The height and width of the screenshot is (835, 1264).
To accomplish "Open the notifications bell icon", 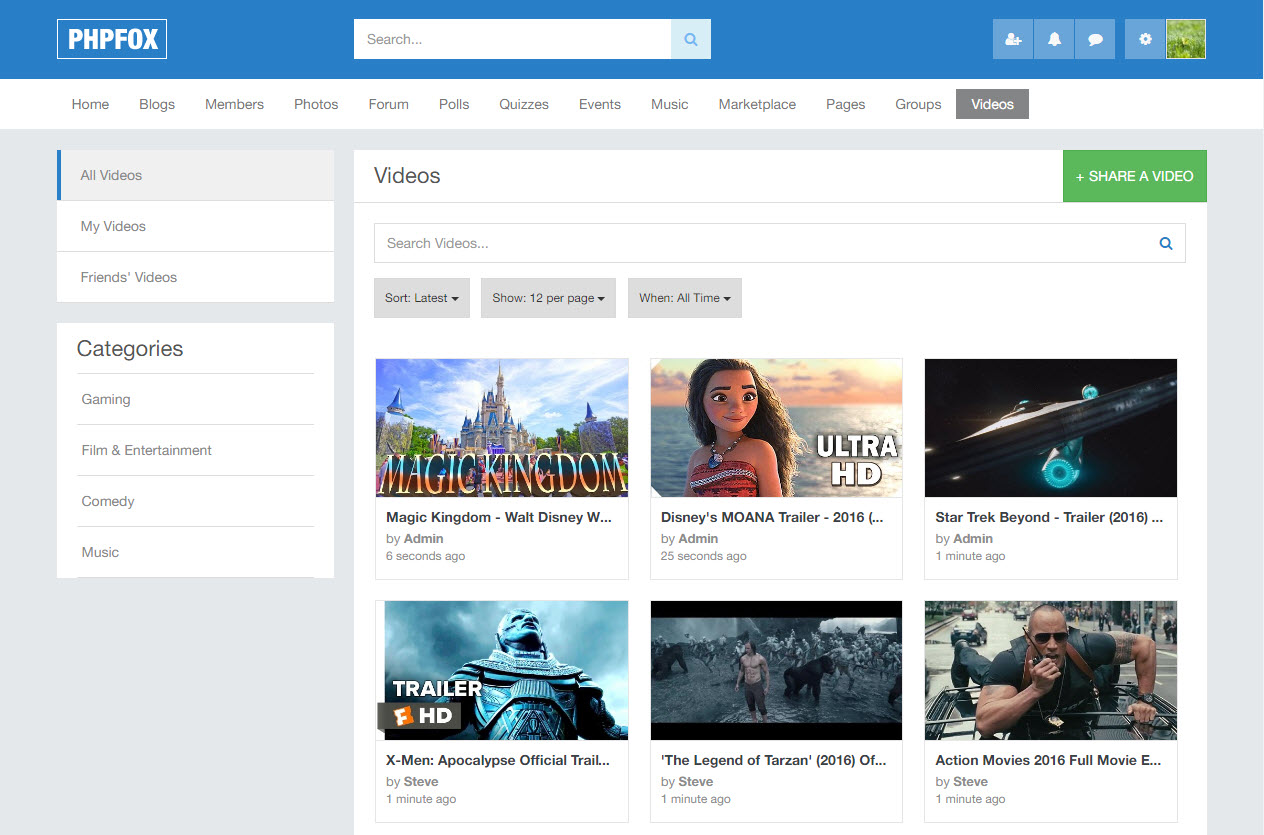I will pos(1053,39).
